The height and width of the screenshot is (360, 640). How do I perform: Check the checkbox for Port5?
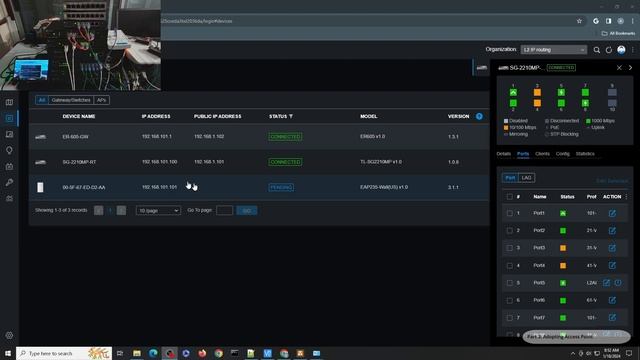tap(509, 283)
